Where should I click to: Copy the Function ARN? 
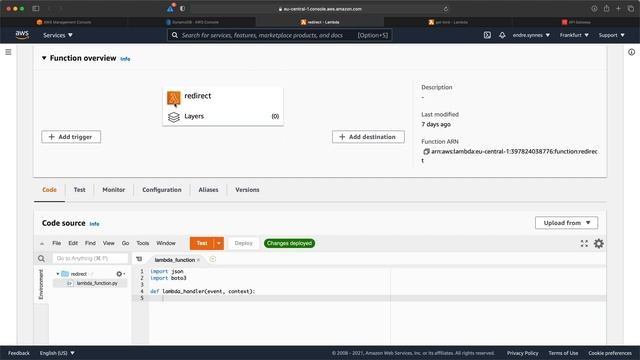tap(426, 151)
